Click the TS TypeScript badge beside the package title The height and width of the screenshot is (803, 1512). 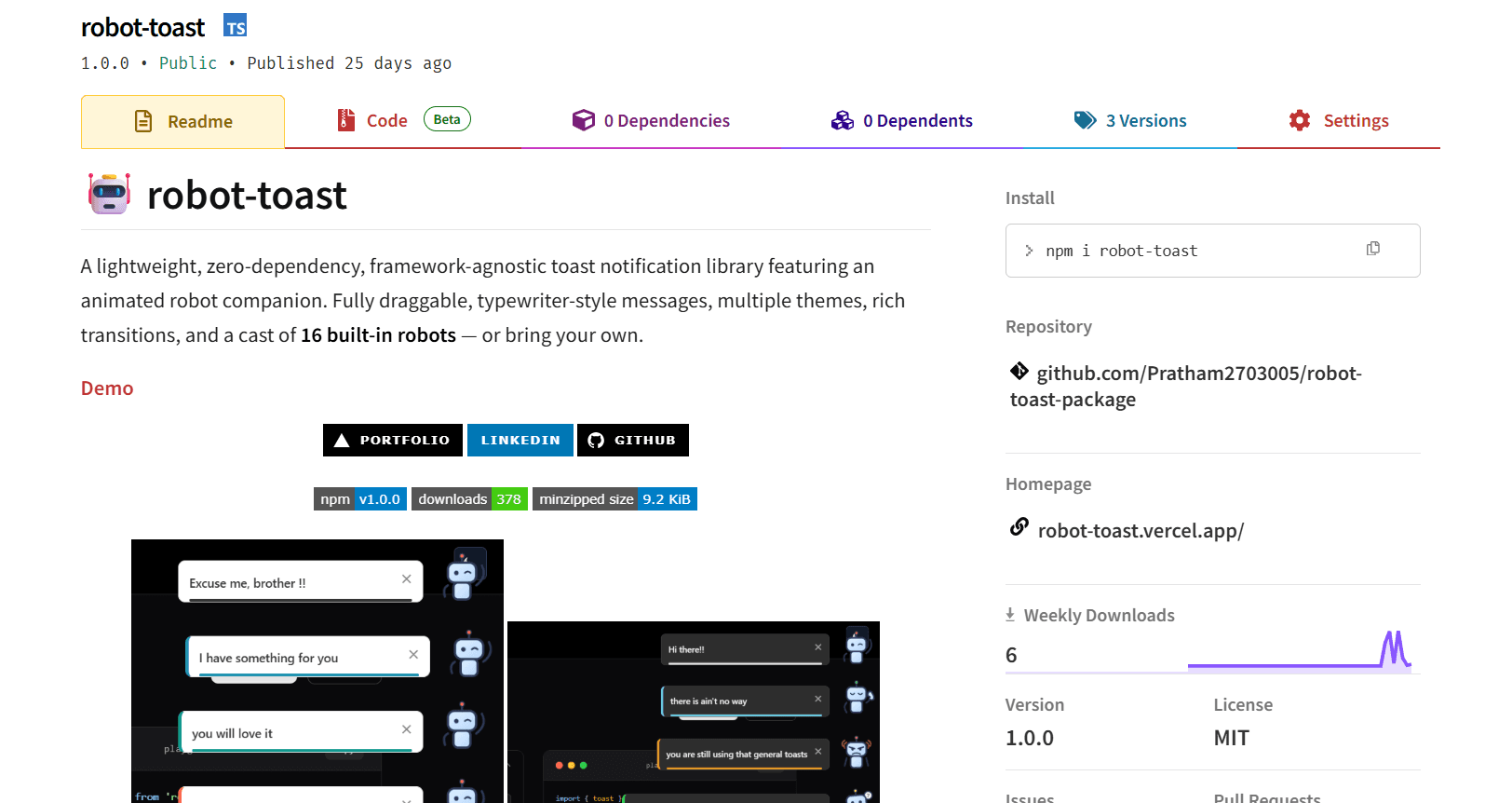click(236, 26)
